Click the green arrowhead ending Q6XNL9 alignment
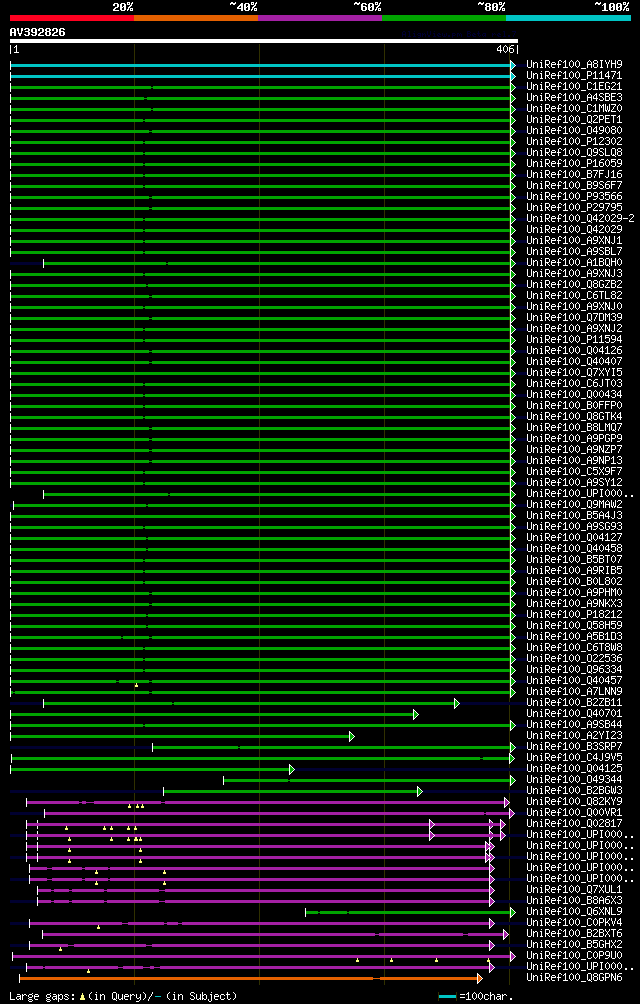The height and width of the screenshot is (1004, 640). 512,912
